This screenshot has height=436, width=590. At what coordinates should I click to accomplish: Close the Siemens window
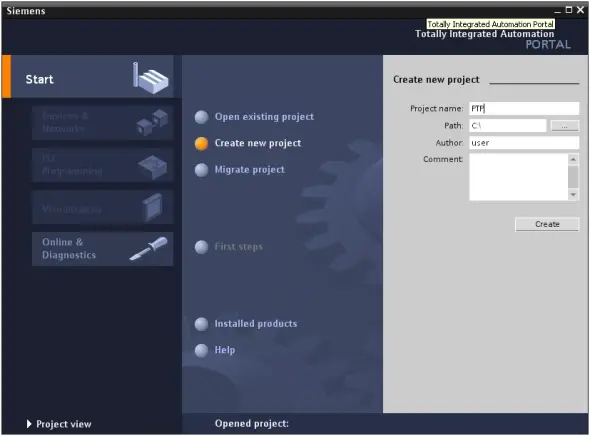[x=581, y=10]
